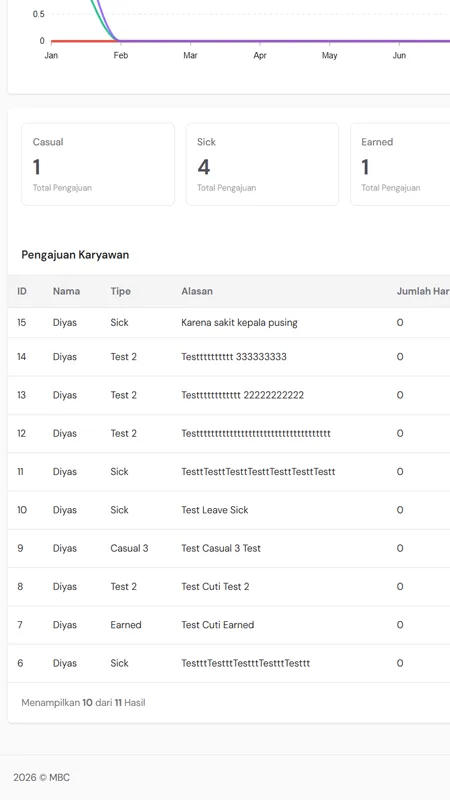This screenshot has height=800, width=450.
Task: Click the 0.5 value on chart axis
Action: coord(39,14)
